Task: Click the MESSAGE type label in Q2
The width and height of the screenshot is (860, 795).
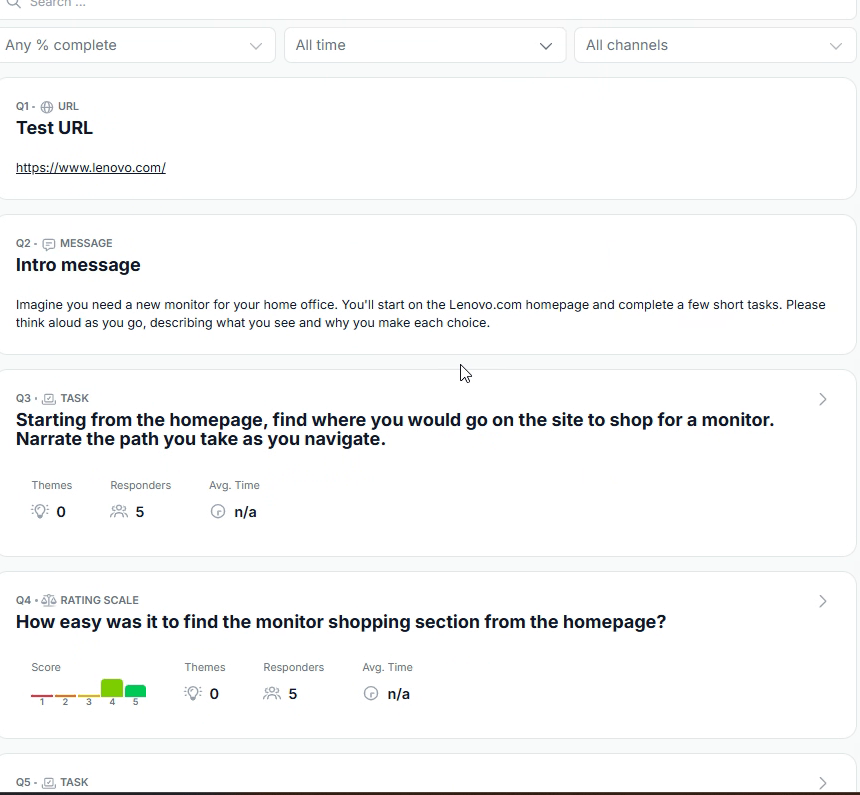Action: 86,243
